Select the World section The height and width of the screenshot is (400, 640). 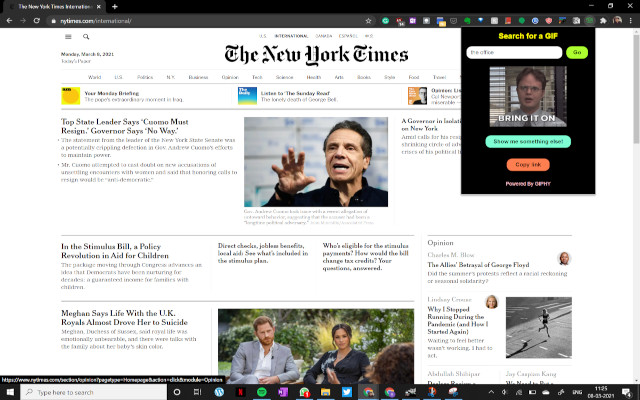tap(94, 77)
